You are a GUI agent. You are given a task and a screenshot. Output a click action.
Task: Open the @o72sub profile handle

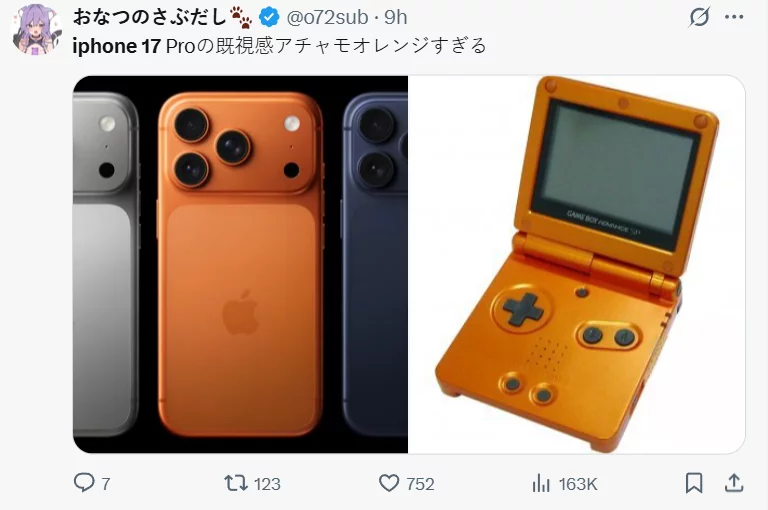point(327,17)
